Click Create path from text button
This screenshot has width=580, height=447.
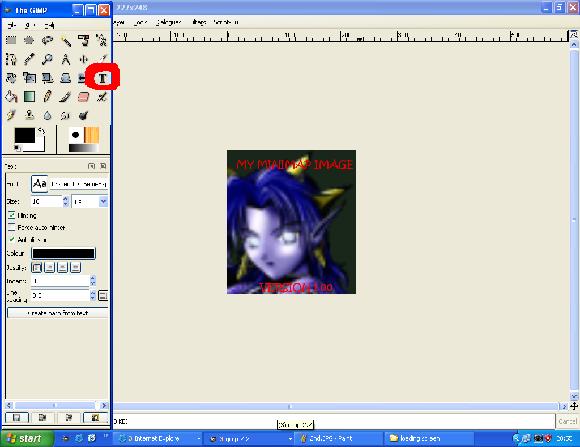(x=58, y=313)
